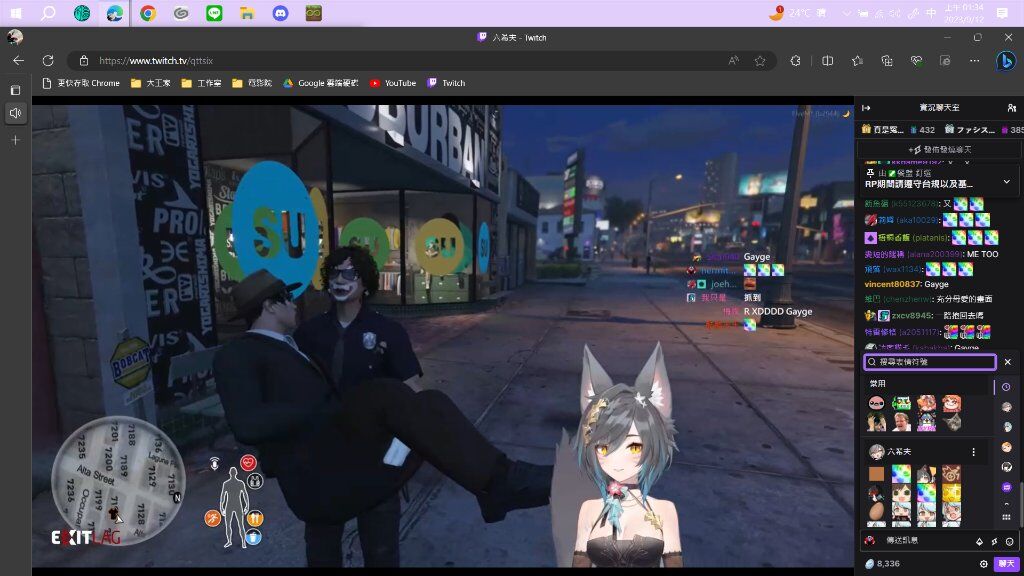Jump to the grid emote section

click(1006, 517)
